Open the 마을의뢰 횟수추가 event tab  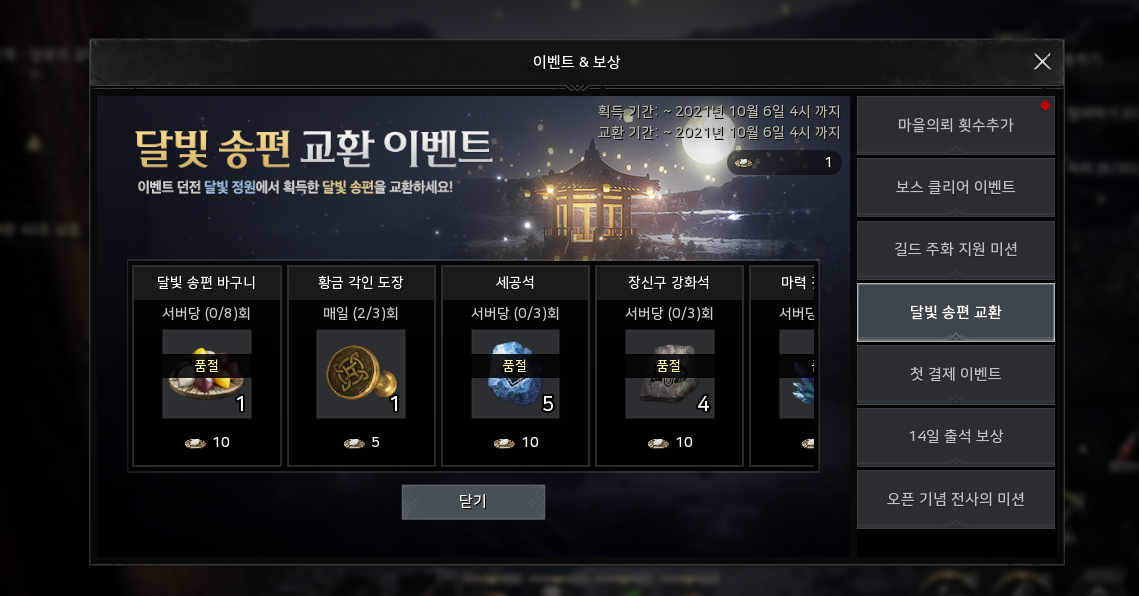pos(956,125)
